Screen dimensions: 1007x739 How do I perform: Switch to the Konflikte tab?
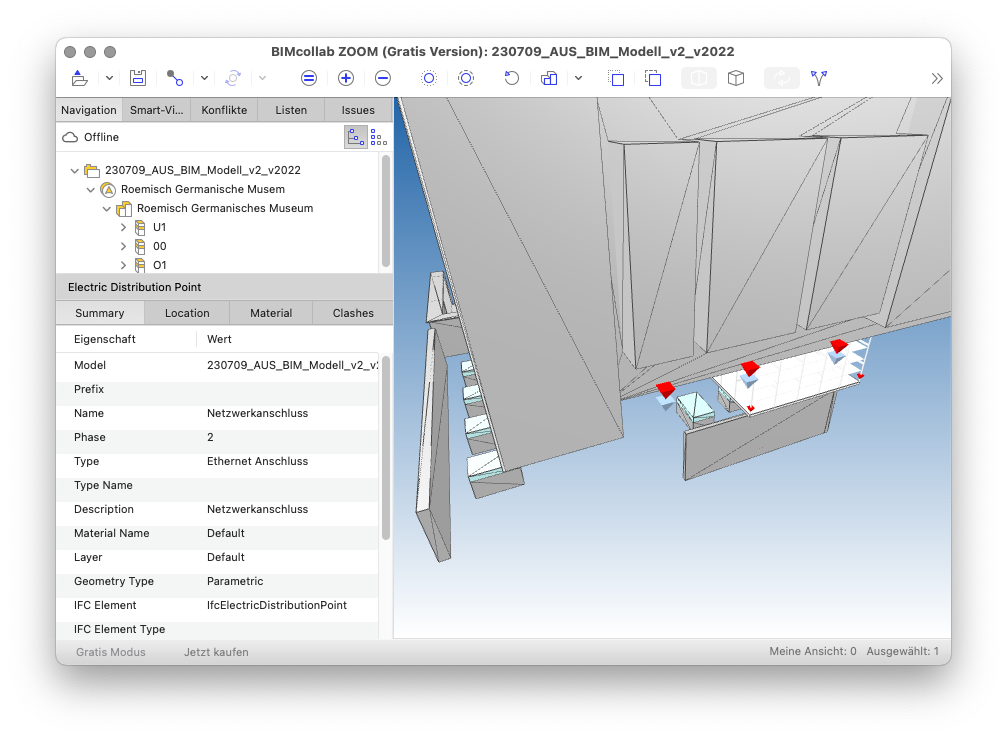224,110
